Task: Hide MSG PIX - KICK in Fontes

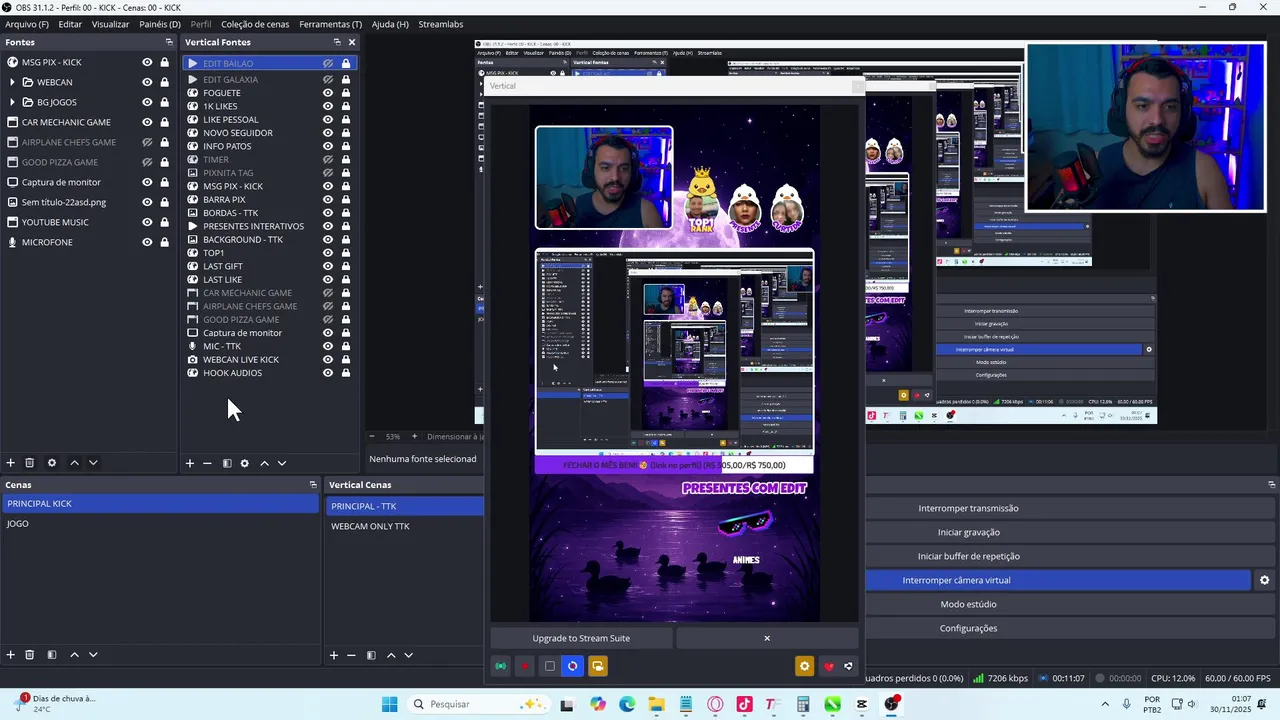Action: [x=147, y=62]
